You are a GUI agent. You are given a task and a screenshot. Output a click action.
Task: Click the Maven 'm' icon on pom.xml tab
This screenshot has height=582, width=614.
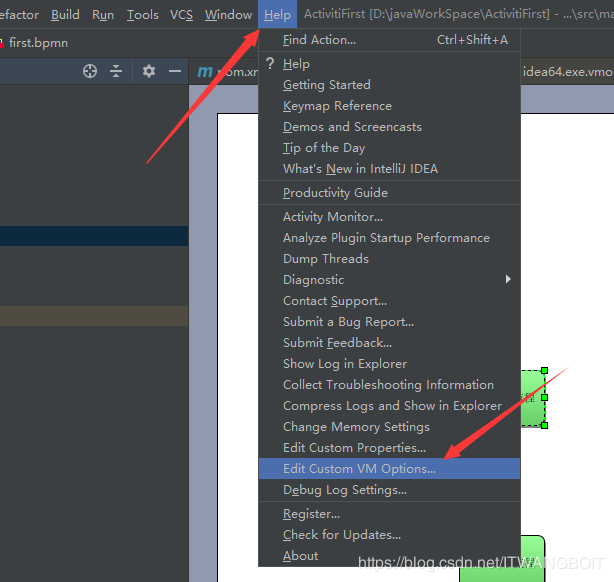[x=205, y=71]
